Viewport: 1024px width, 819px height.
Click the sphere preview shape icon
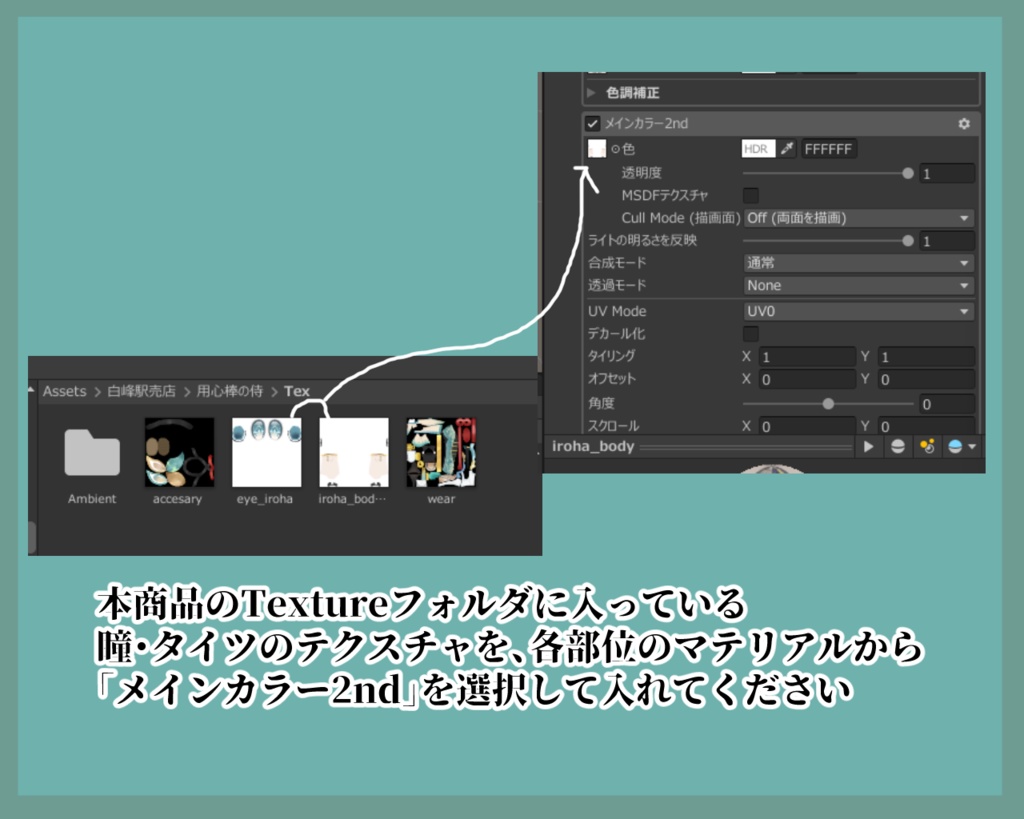[x=899, y=445]
